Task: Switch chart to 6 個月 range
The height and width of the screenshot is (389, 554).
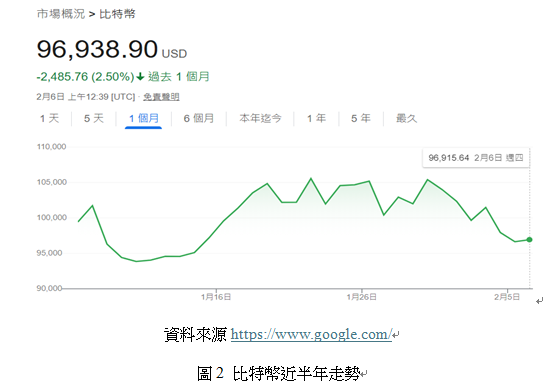Action: click(x=199, y=118)
